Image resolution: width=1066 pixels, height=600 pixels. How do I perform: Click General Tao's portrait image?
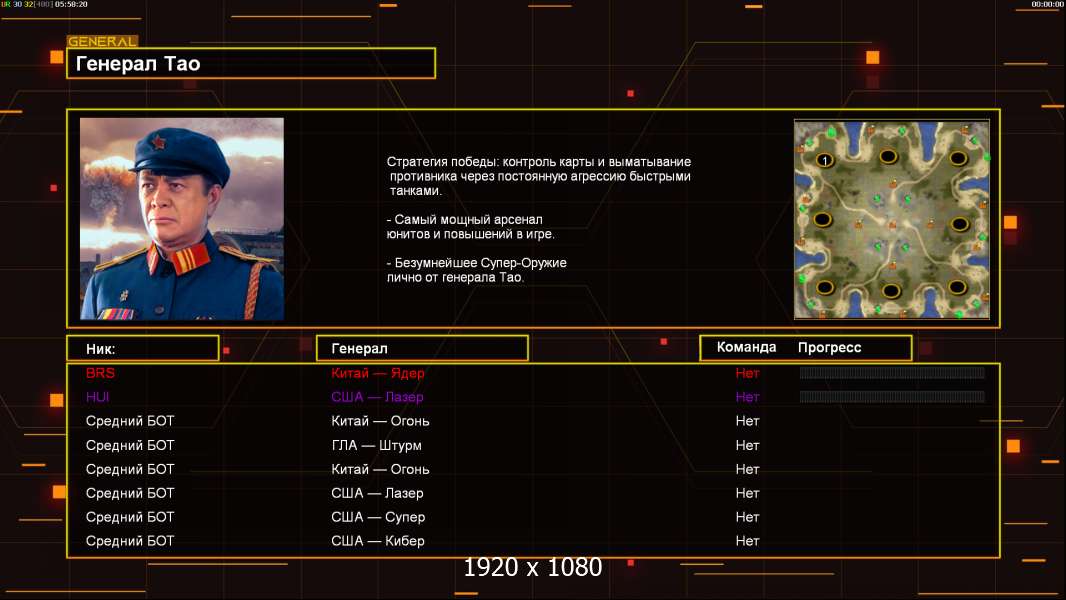182,218
